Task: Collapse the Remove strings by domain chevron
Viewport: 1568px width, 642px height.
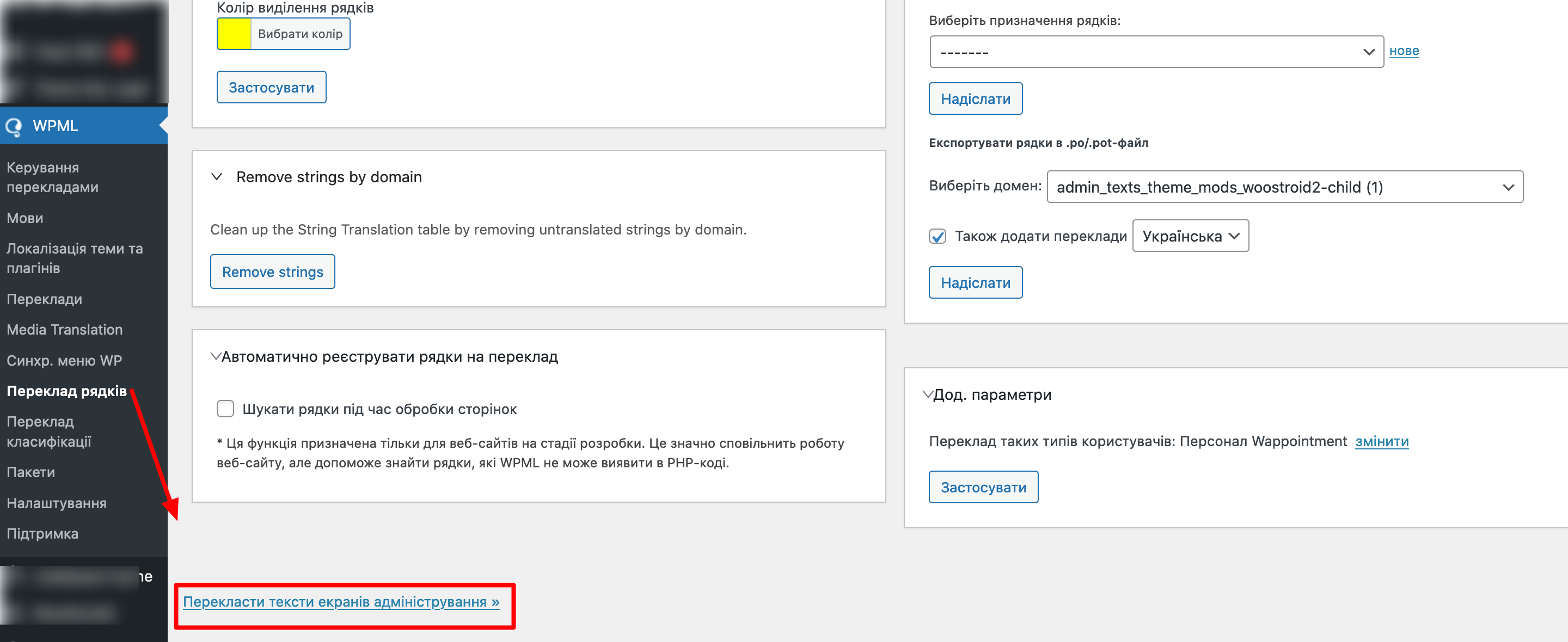Action: tap(216, 177)
